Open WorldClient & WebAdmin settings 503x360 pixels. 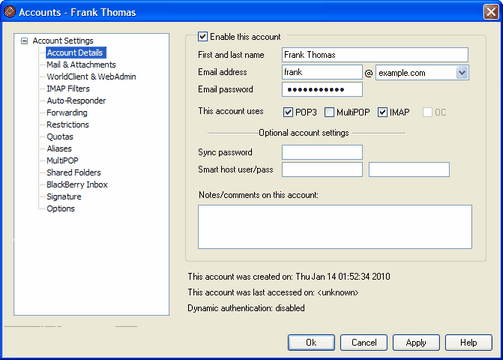(x=91, y=77)
